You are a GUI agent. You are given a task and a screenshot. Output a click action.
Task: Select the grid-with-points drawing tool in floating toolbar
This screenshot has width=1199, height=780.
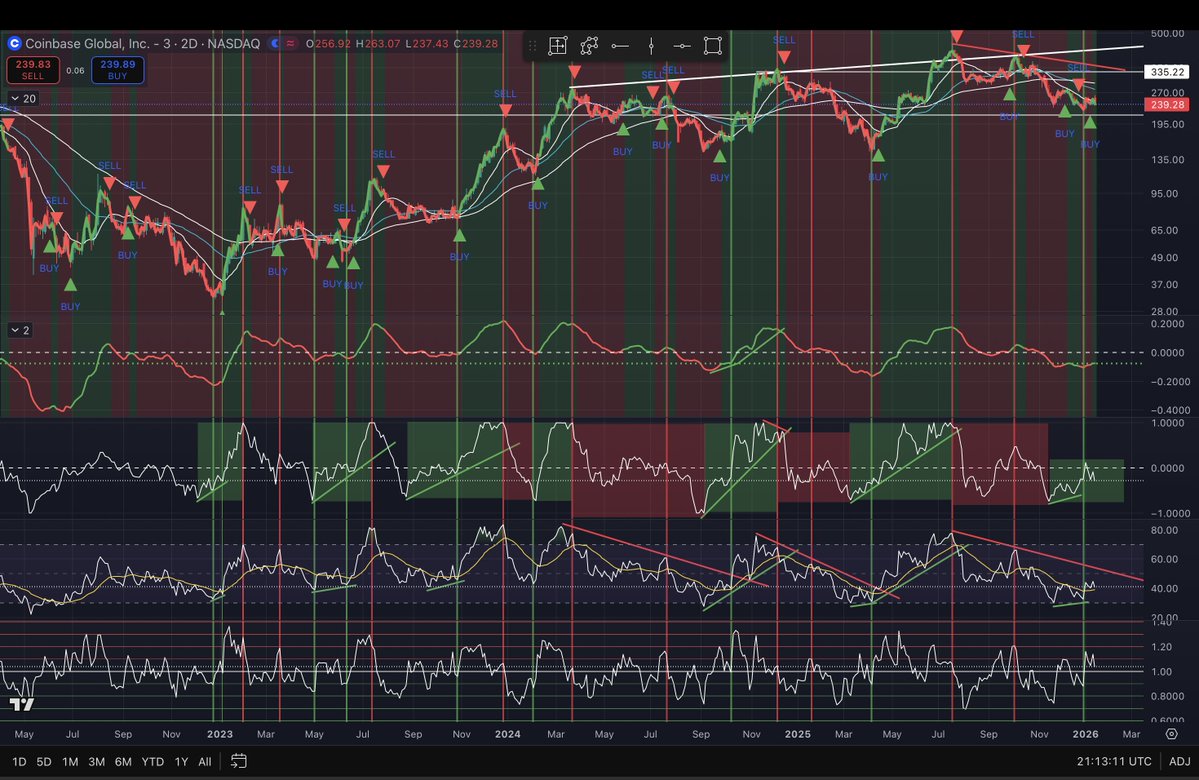click(x=558, y=46)
